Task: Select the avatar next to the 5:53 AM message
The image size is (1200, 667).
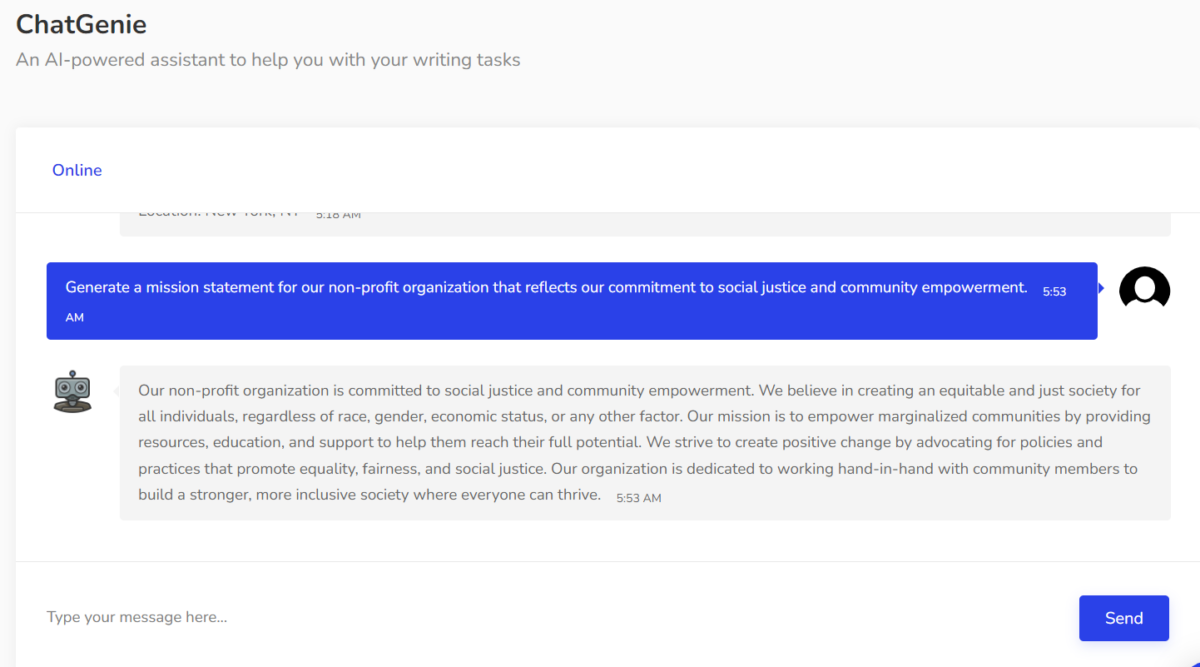Action: [1143, 288]
